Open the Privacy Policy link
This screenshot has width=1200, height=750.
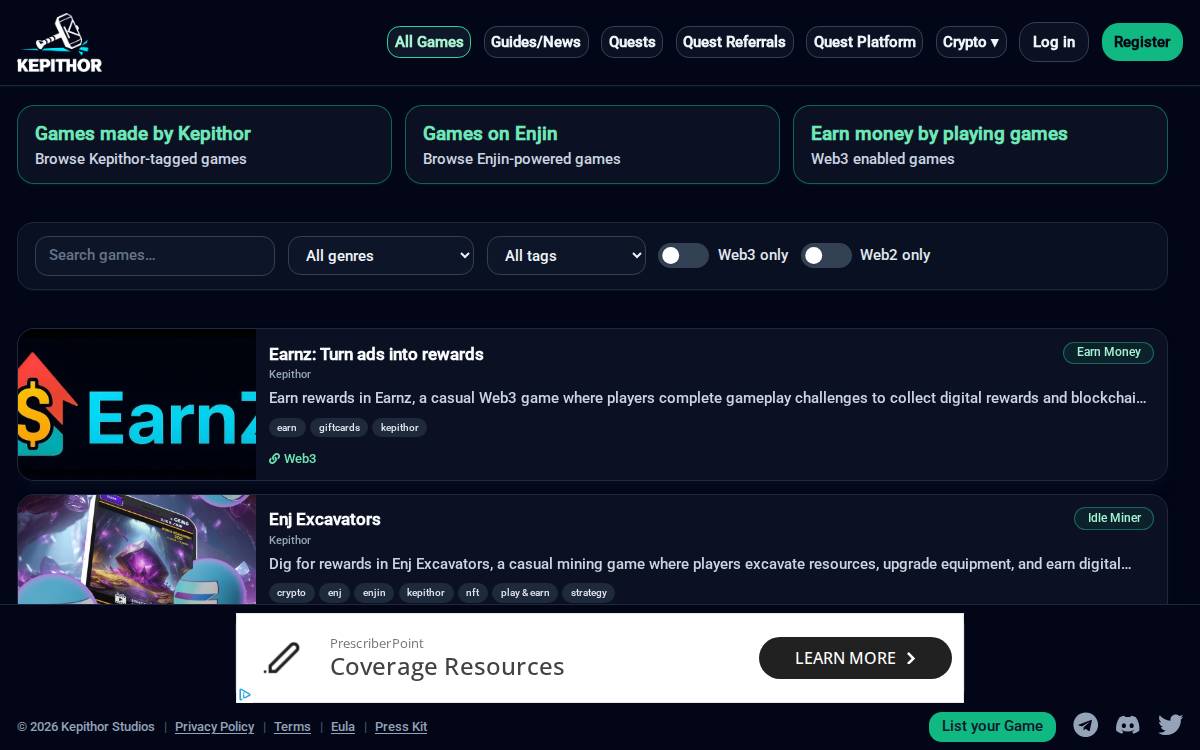pyautogui.click(x=214, y=727)
